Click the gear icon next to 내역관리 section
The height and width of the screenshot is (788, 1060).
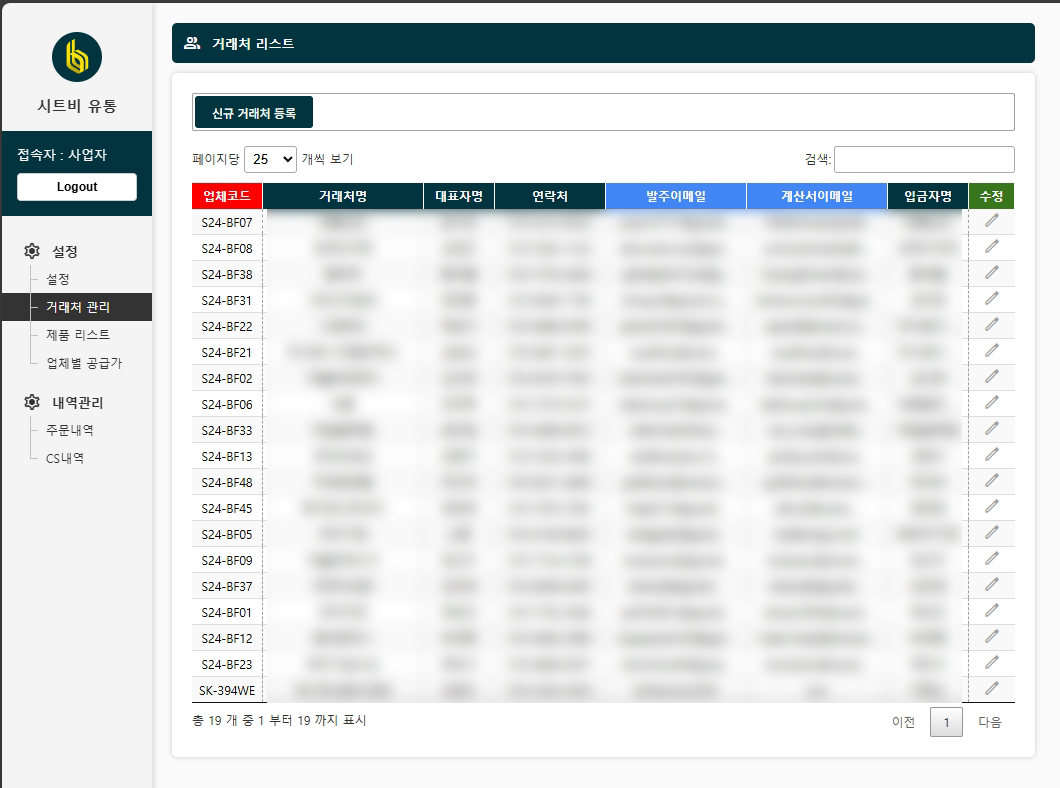click(30, 403)
